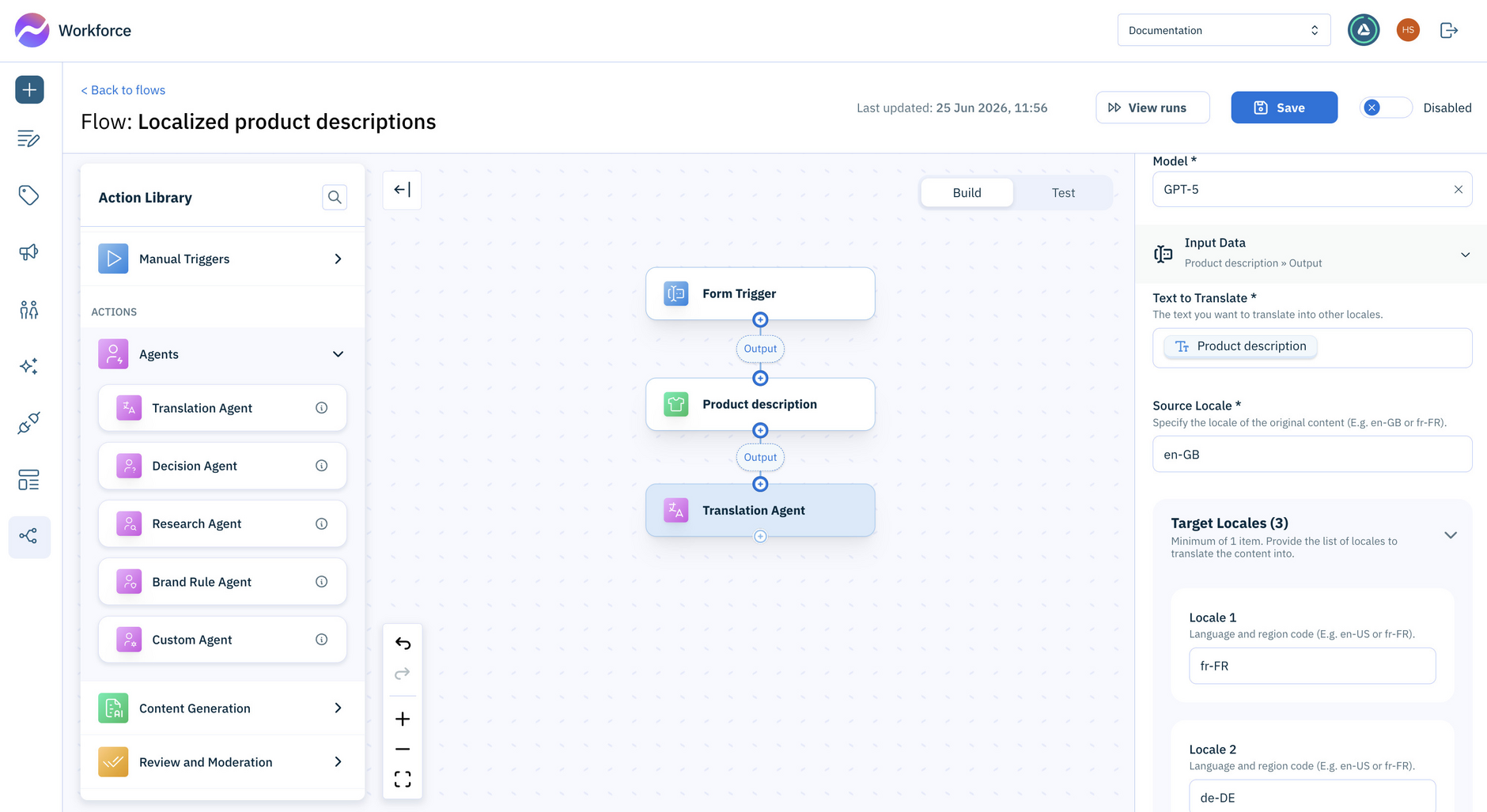
Task: Add the Custom Agent from library
Action: coord(222,640)
